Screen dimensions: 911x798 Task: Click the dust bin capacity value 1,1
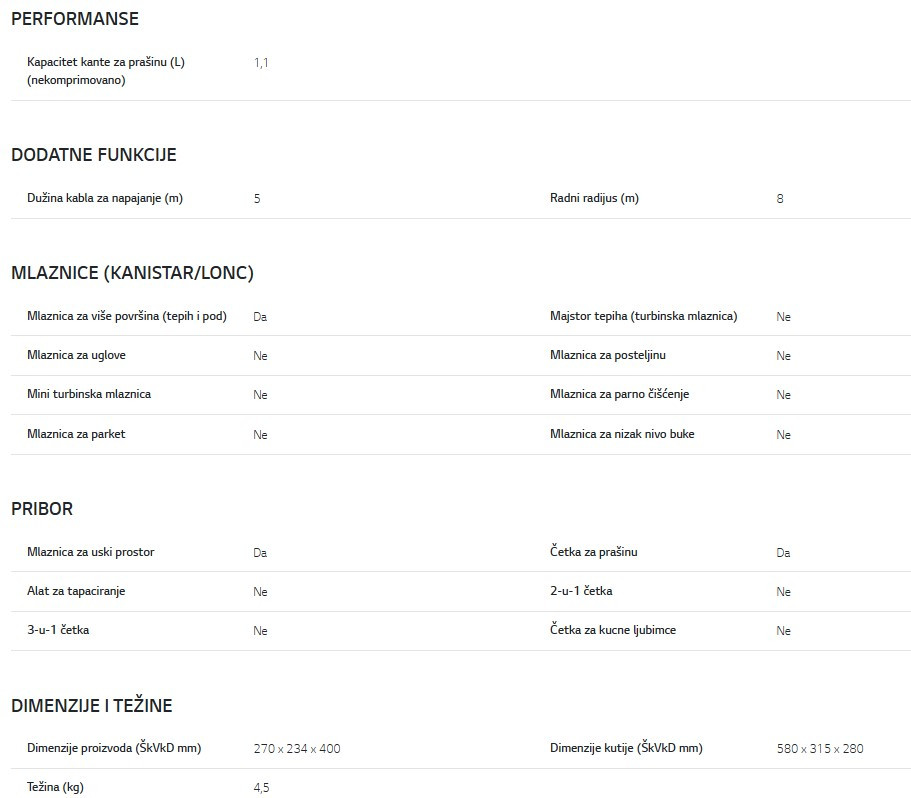tap(261, 63)
